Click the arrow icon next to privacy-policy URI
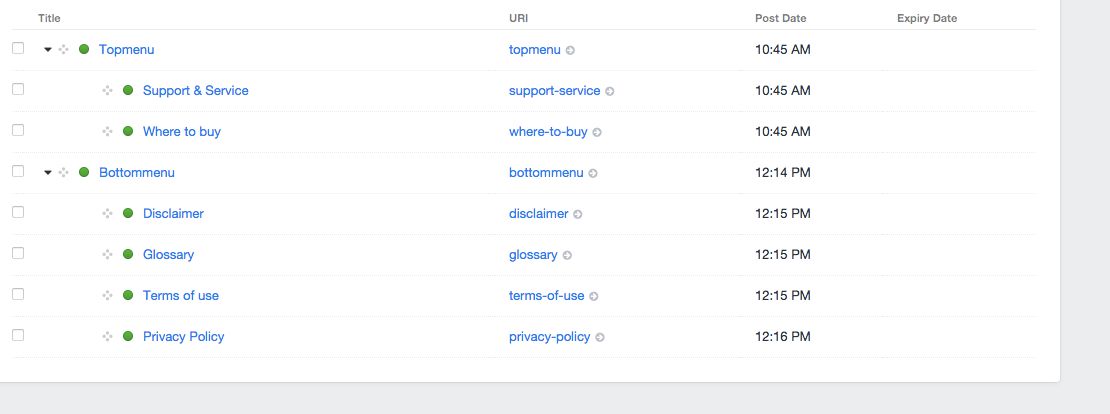The height and width of the screenshot is (414, 1110). pyautogui.click(x=600, y=338)
